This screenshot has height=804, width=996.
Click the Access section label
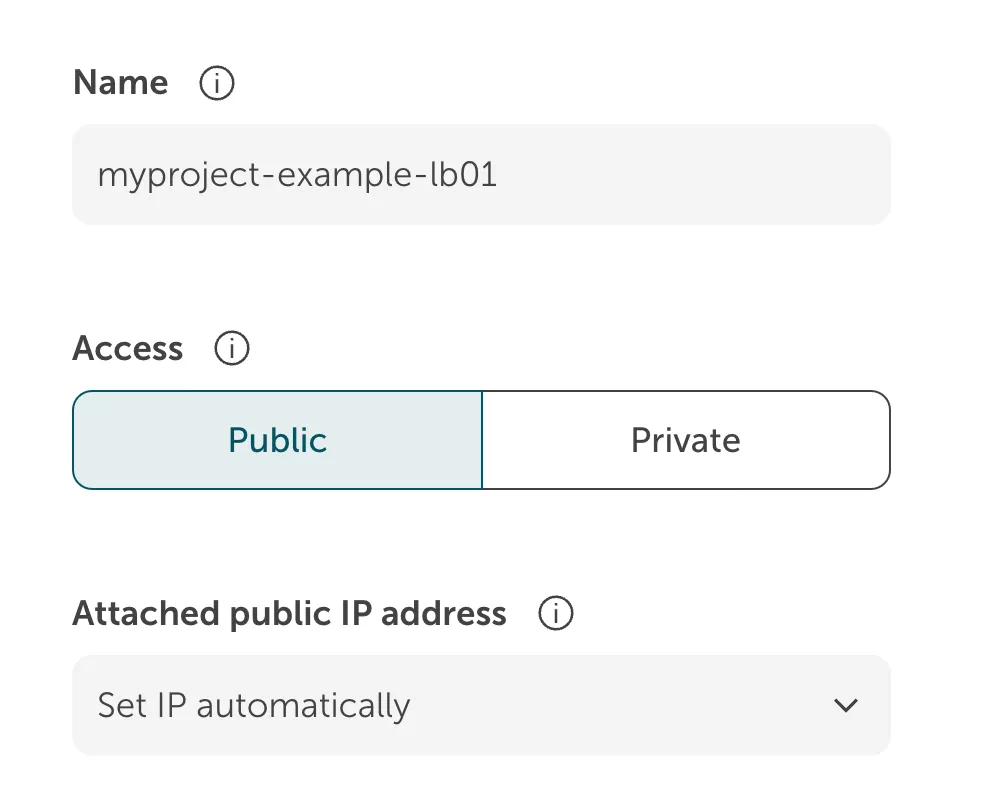pyautogui.click(x=128, y=349)
